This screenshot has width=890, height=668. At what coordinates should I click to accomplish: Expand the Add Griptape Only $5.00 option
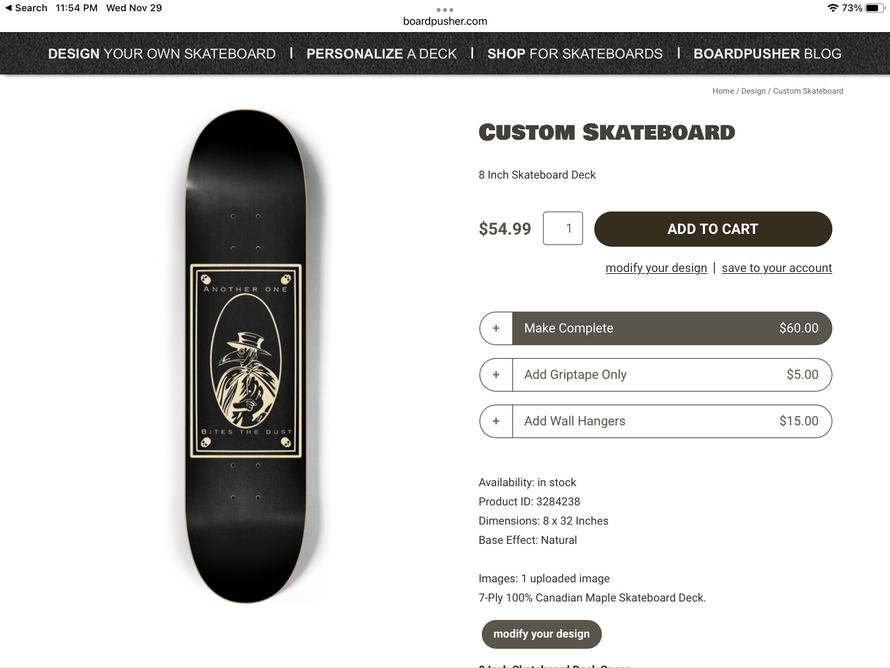click(x=671, y=375)
